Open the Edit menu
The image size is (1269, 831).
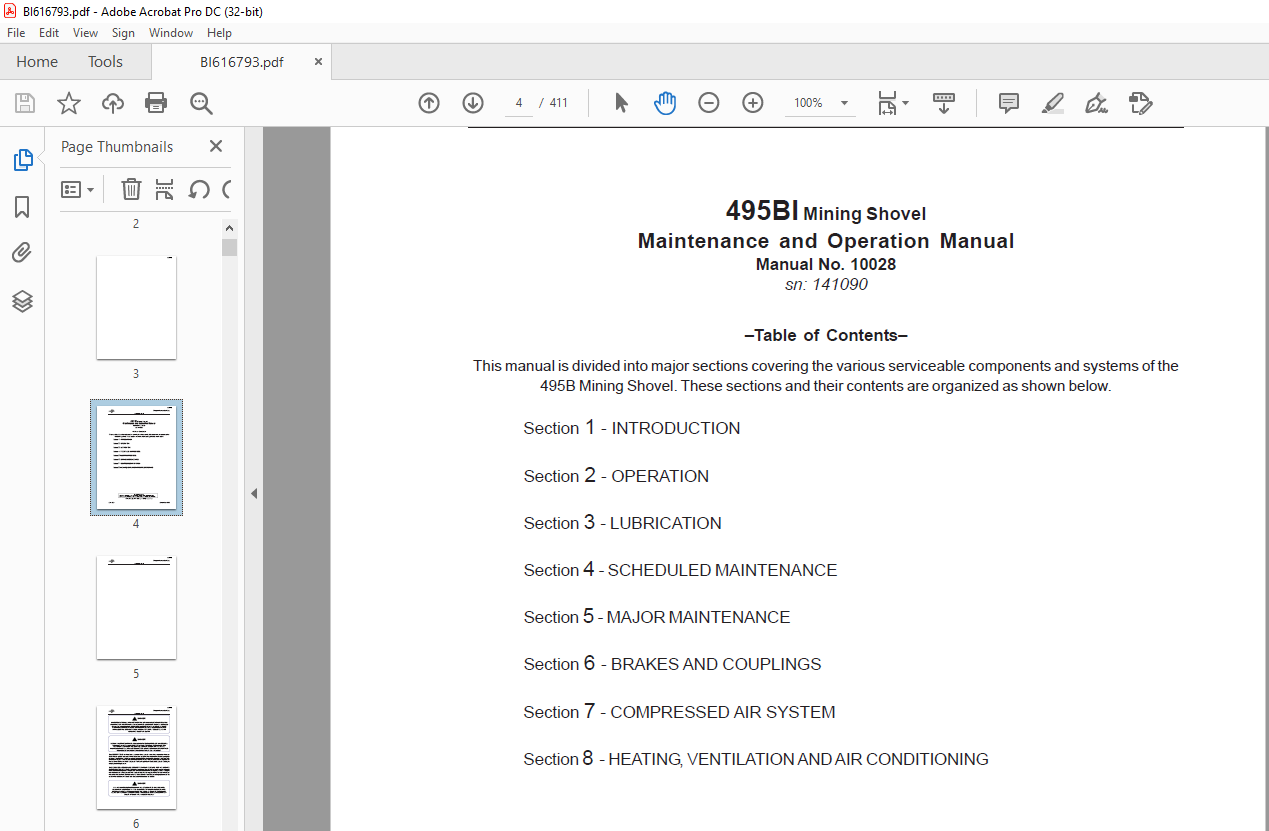click(x=49, y=33)
